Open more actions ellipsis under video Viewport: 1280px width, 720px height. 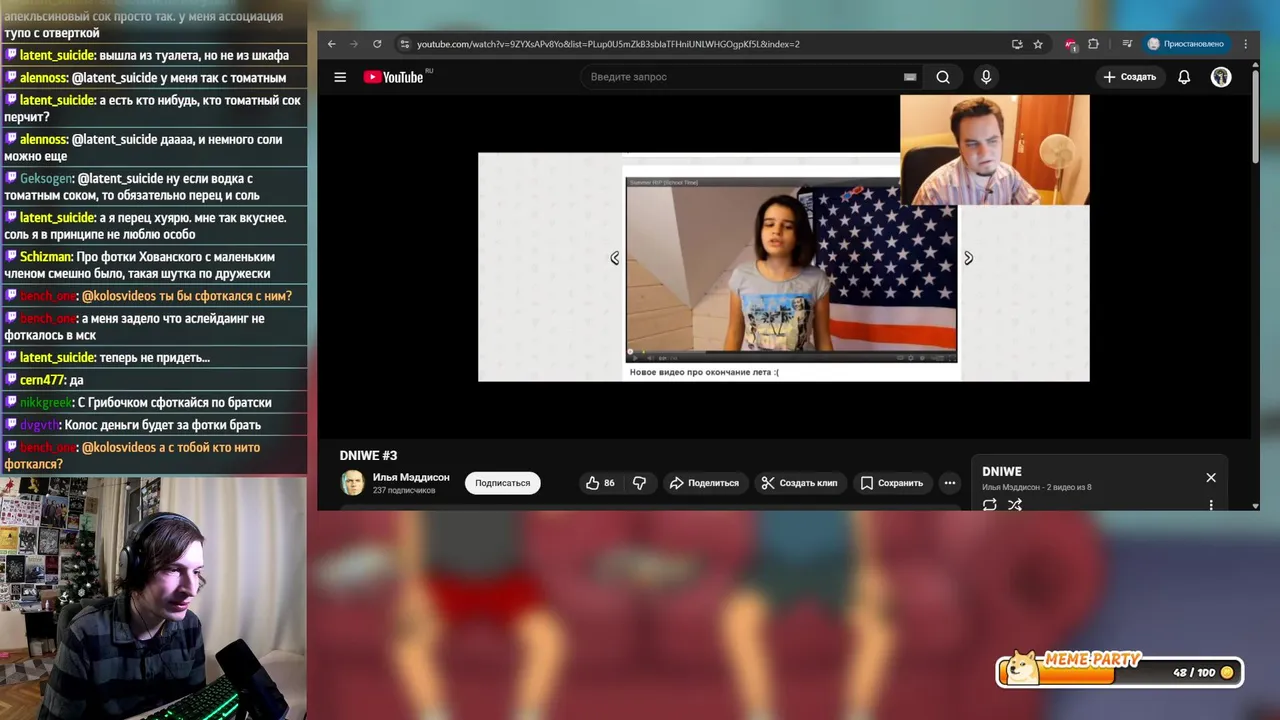(x=949, y=483)
